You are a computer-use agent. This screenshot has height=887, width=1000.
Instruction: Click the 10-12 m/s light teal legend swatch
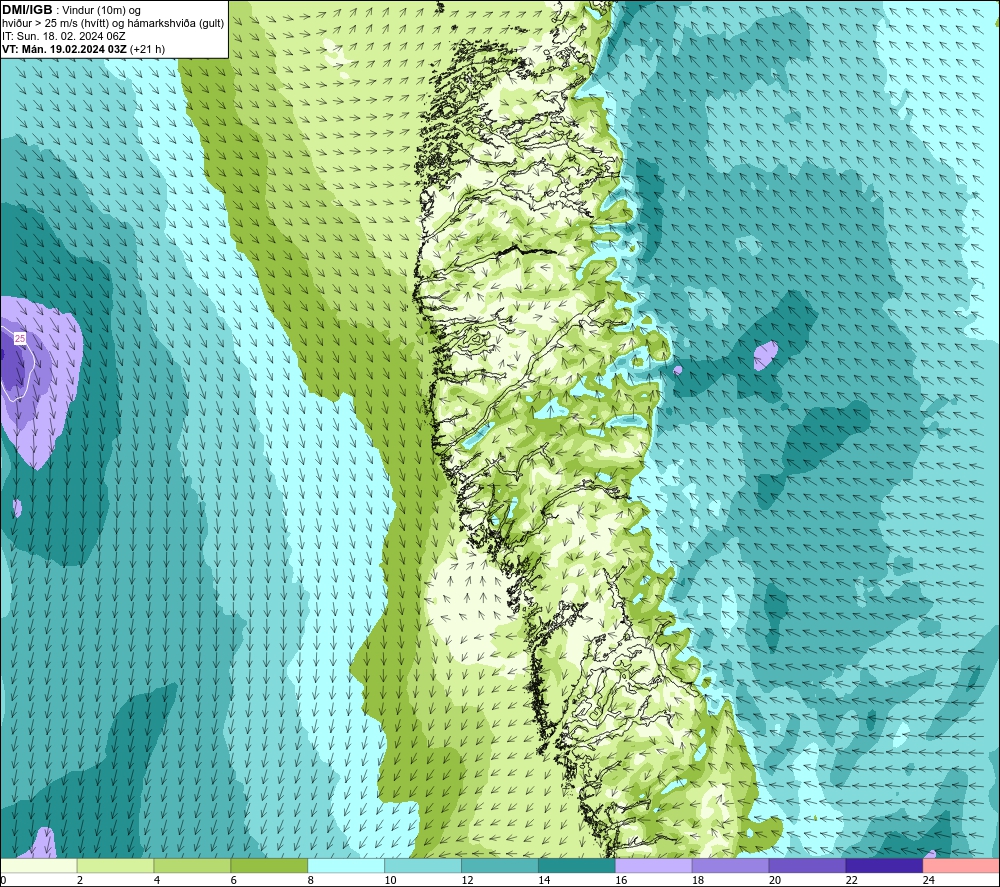pyautogui.click(x=423, y=865)
